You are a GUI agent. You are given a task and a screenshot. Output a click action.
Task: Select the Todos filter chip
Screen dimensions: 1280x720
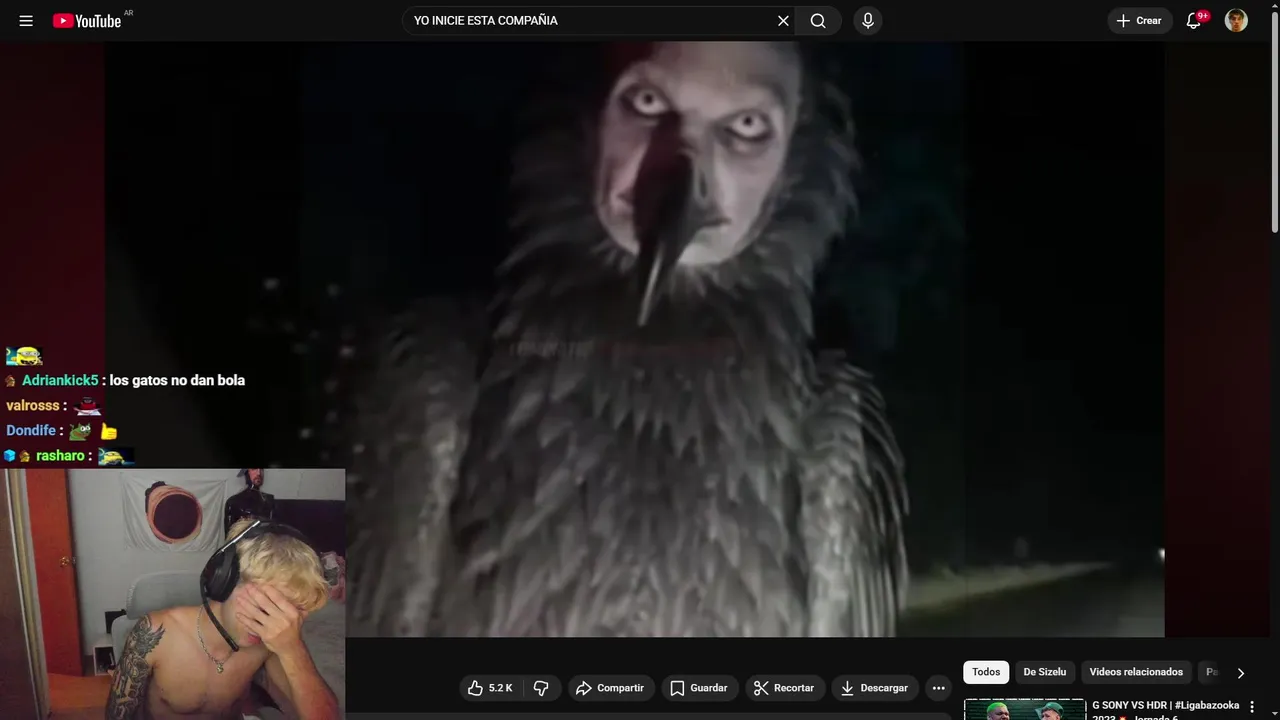[986, 672]
